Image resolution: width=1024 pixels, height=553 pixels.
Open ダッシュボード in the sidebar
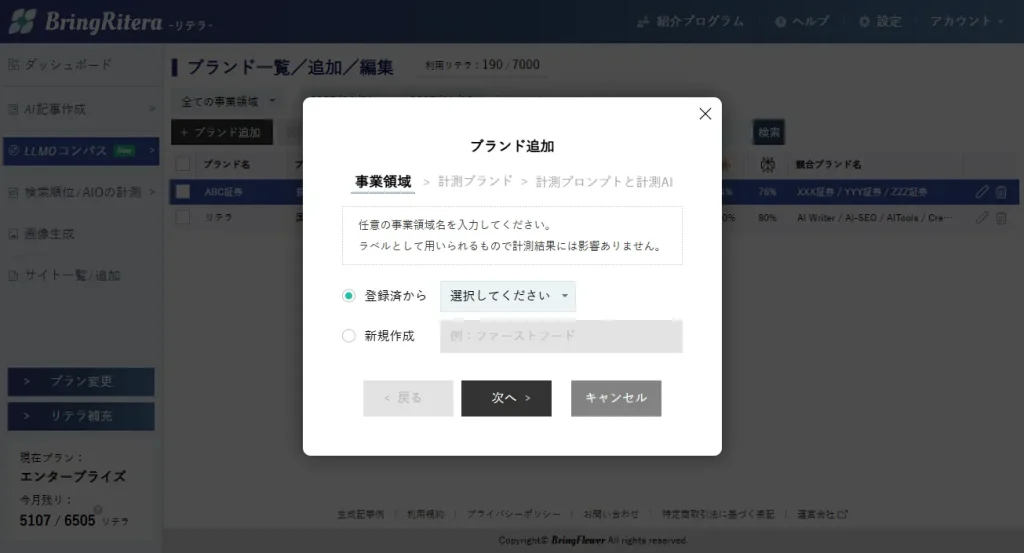pos(66,65)
